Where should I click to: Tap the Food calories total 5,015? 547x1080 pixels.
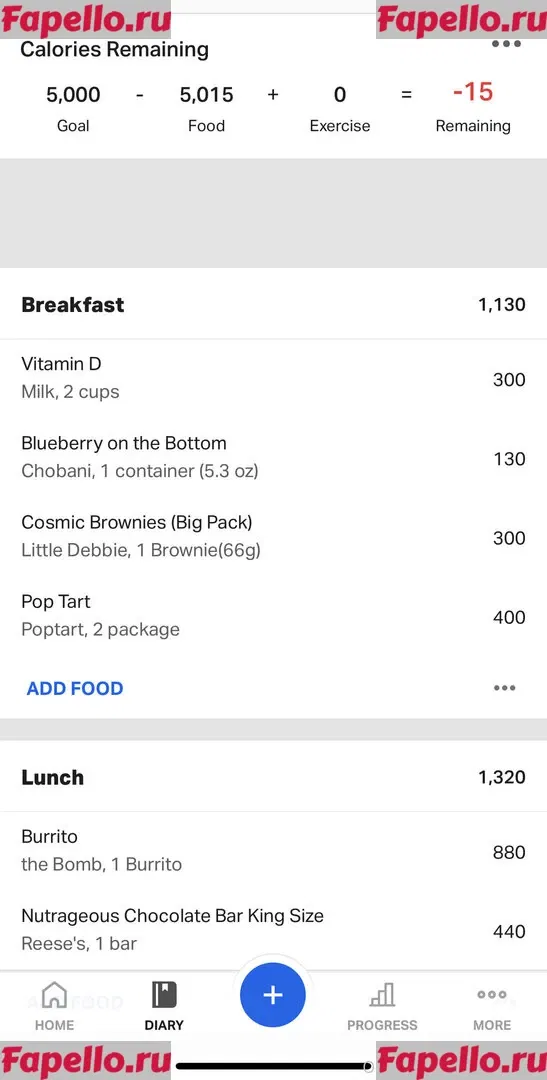click(207, 94)
